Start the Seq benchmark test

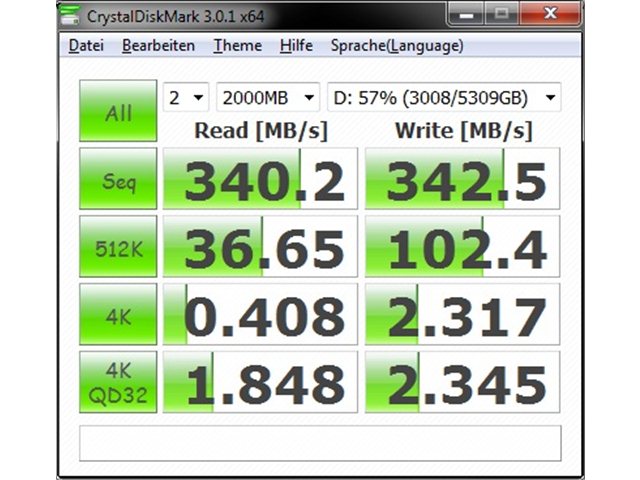click(x=118, y=179)
